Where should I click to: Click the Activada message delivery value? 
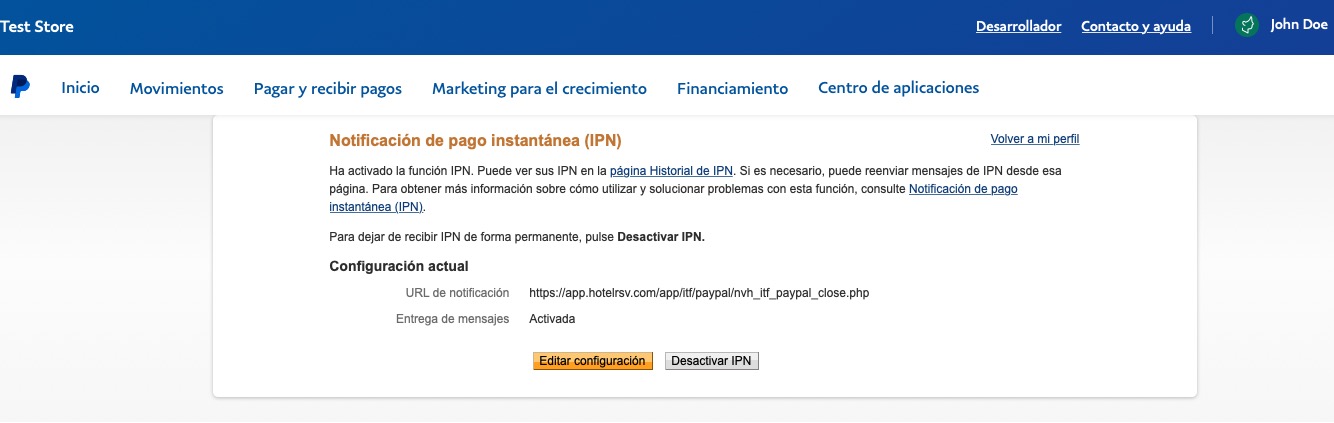552,319
